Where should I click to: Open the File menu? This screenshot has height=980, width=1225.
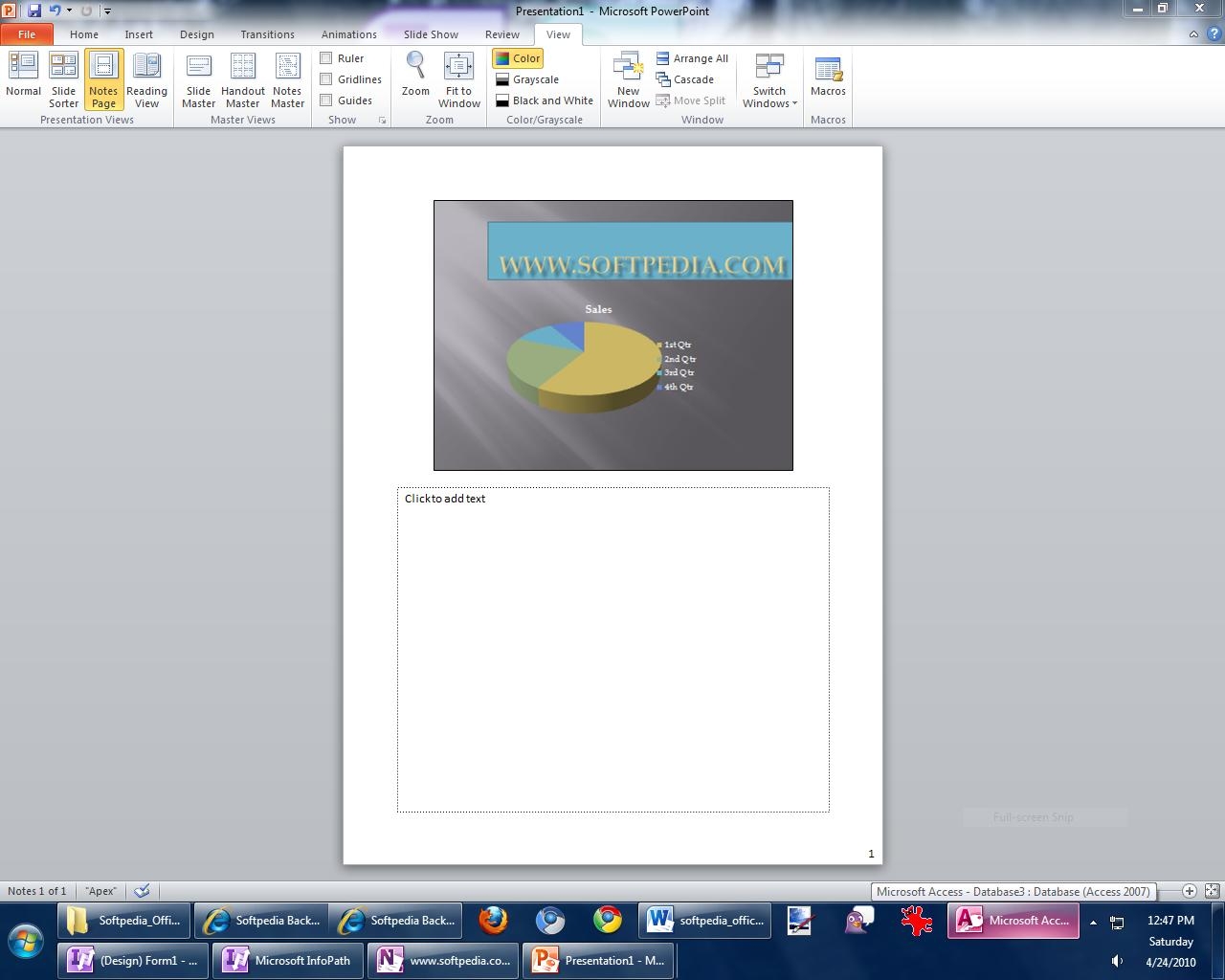[x=27, y=34]
